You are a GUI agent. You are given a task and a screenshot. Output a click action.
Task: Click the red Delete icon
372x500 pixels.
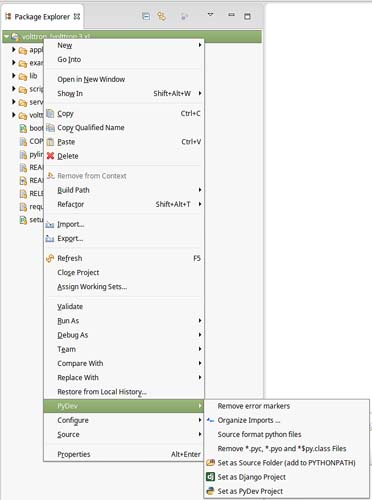[x=50, y=156]
